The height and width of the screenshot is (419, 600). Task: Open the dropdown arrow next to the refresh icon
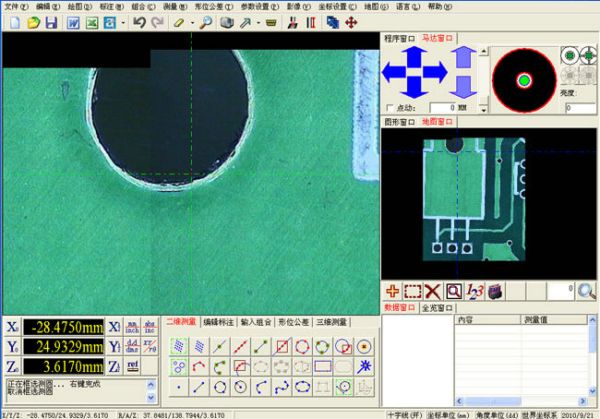pos(123,23)
